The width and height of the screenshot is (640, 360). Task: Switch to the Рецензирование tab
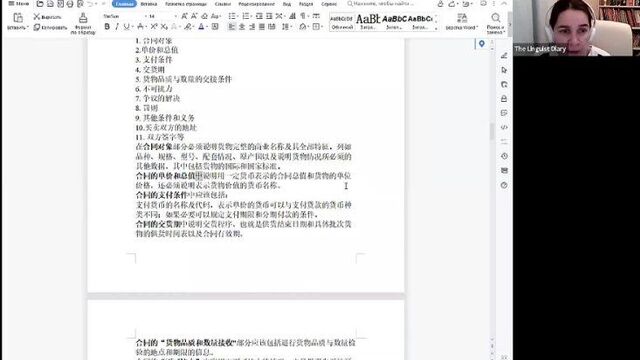[256, 4]
